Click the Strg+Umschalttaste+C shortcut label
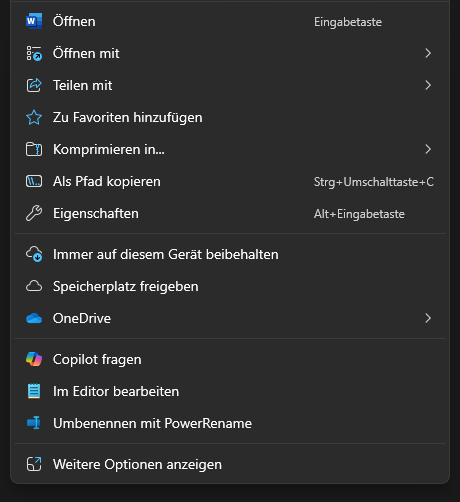The height and width of the screenshot is (502, 460). pyautogui.click(x=374, y=182)
